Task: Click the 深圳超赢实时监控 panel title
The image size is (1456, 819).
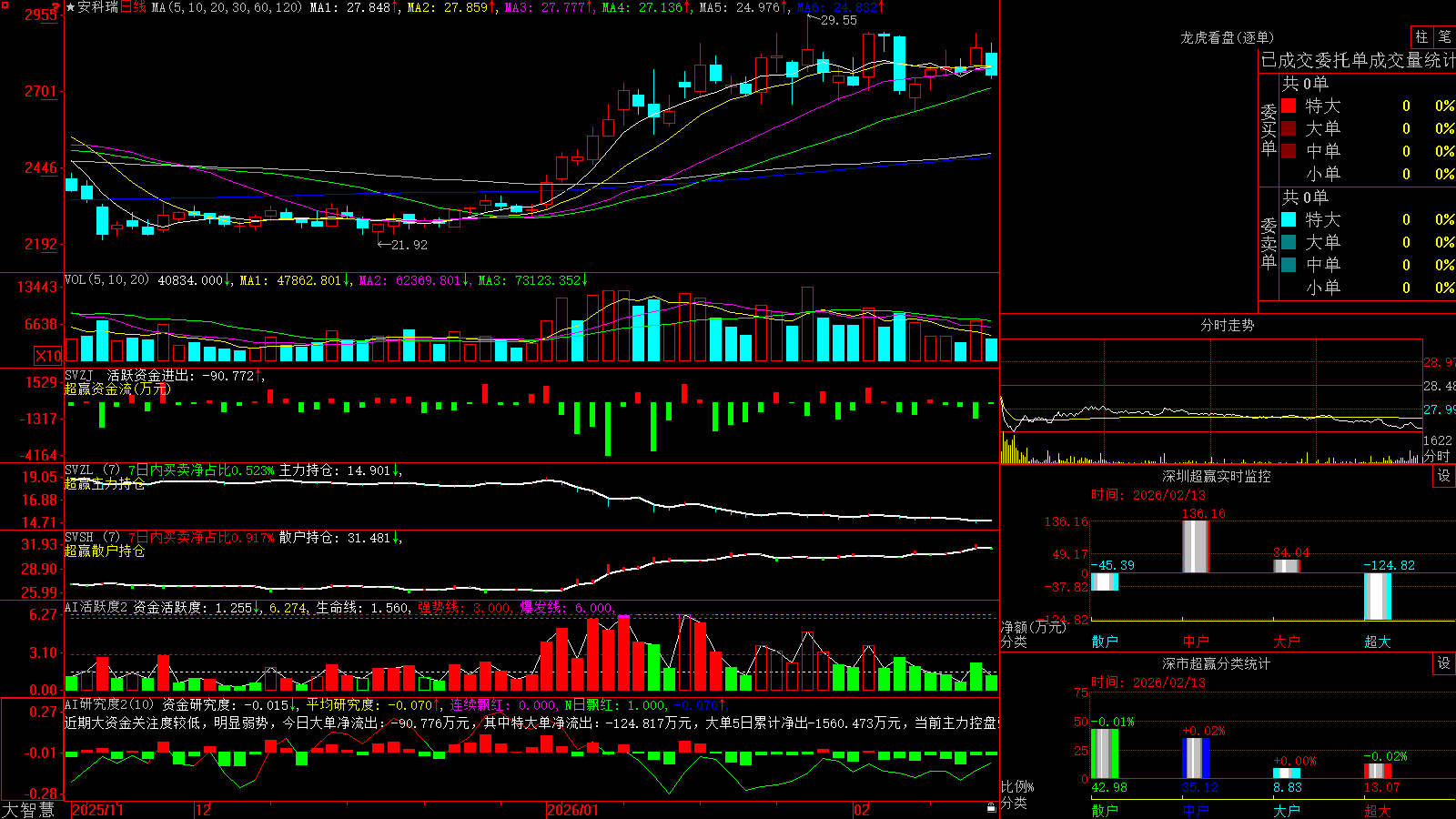Action: click(x=1217, y=476)
